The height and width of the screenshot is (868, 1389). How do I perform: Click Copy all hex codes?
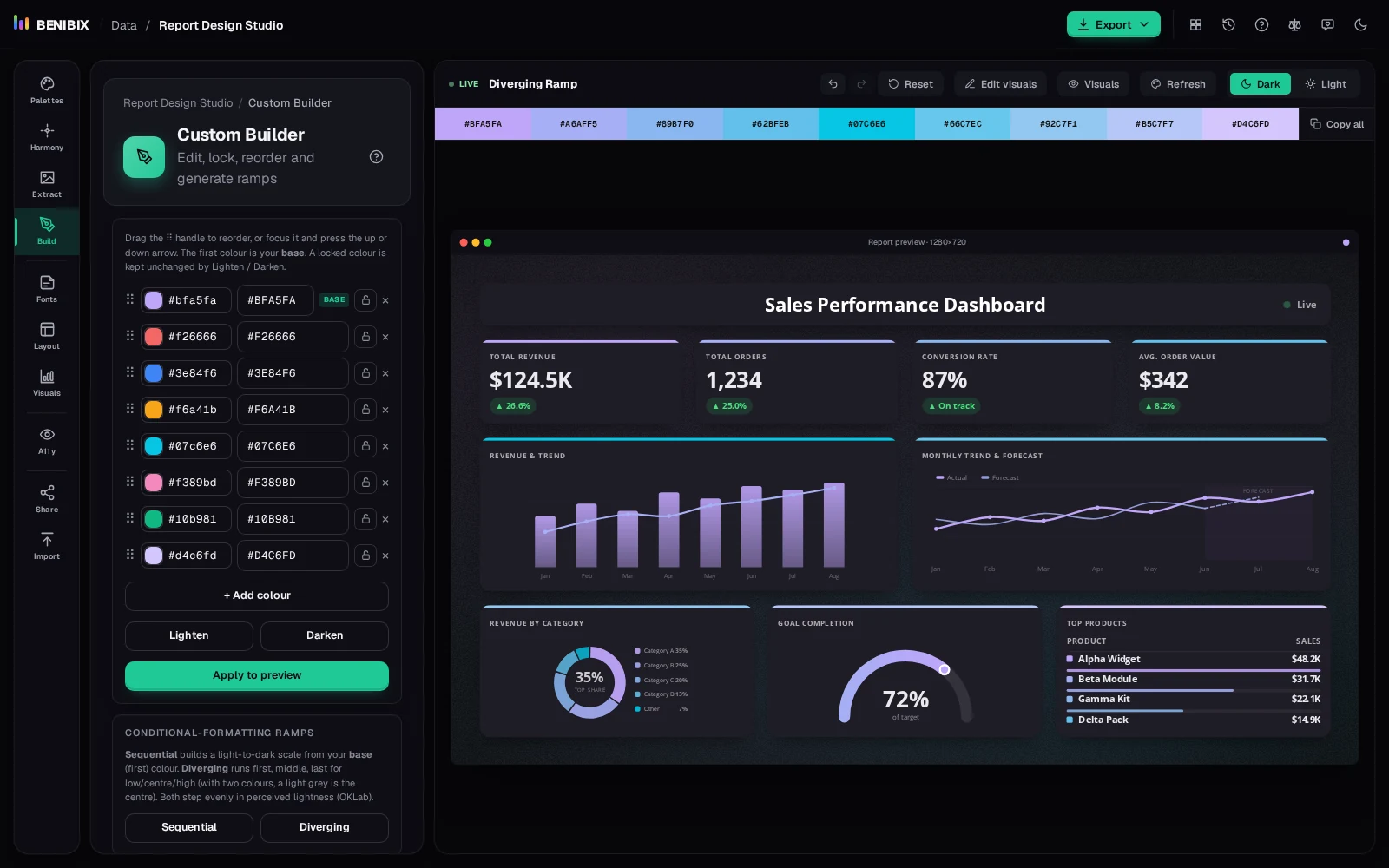tap(1337, 124)
